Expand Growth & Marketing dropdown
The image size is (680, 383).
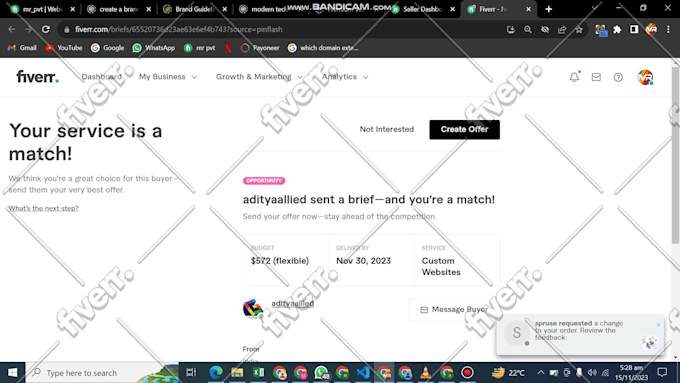(x=259, y=77)
